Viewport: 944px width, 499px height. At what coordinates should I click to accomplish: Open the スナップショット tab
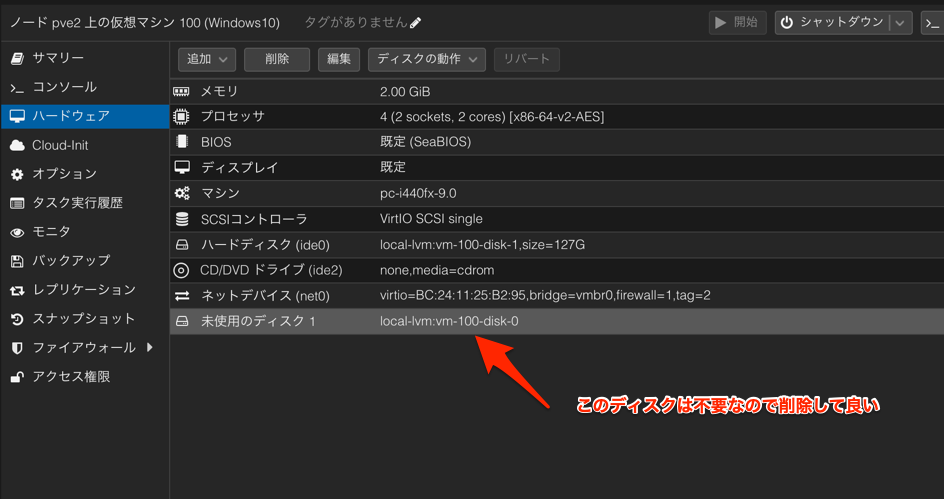pos(83,319)
